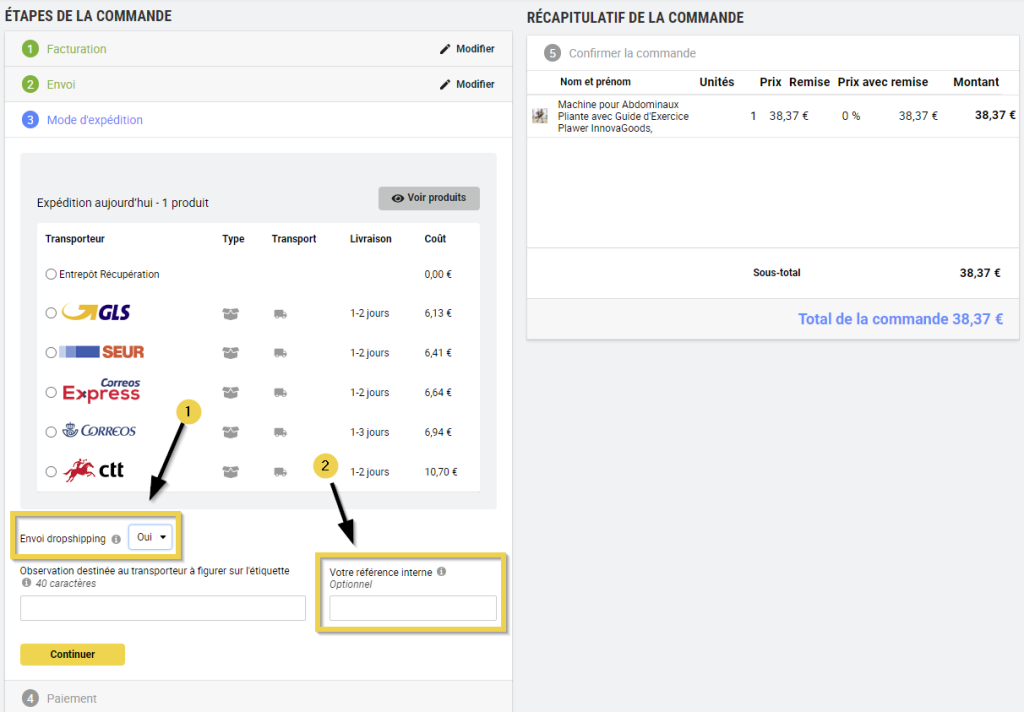Click the CTT carrier logo
Viewport: 1024px width, 712px height.
click(94, 471)
